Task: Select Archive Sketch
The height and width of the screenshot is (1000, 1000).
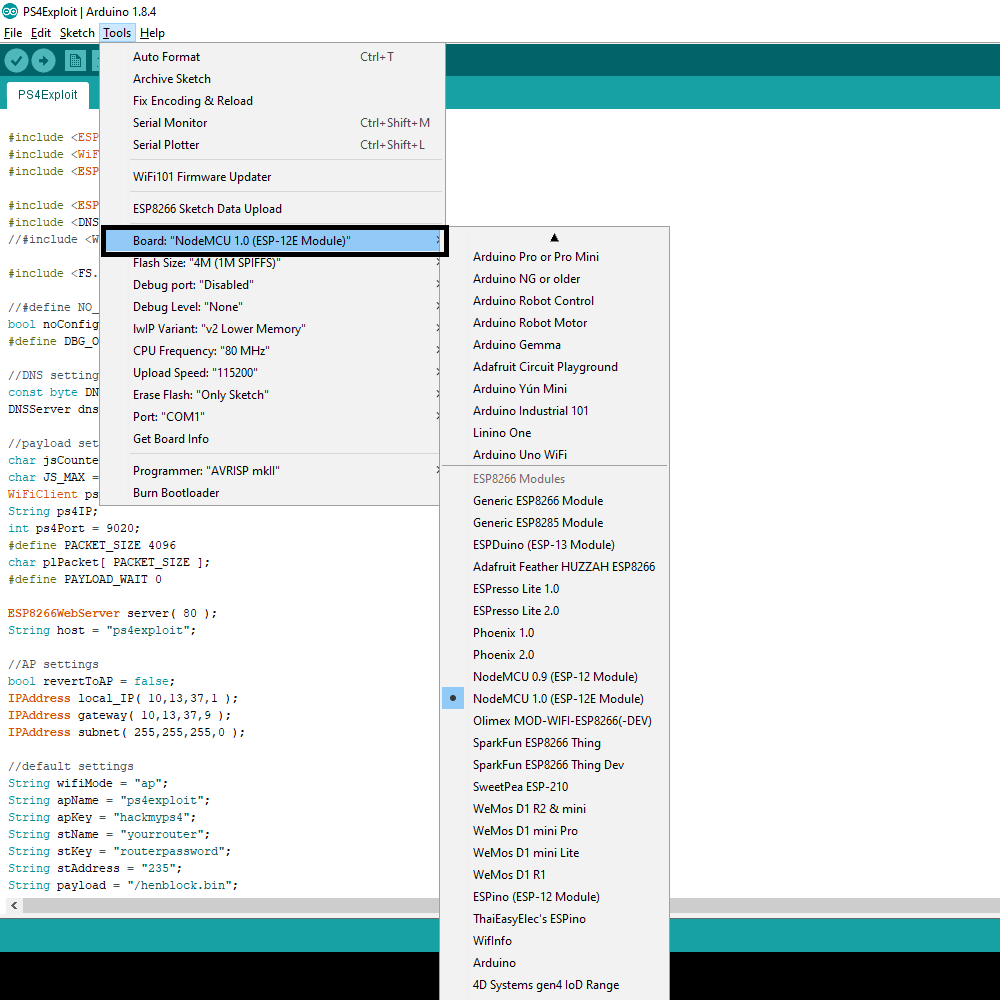Action: coord(272,78)
